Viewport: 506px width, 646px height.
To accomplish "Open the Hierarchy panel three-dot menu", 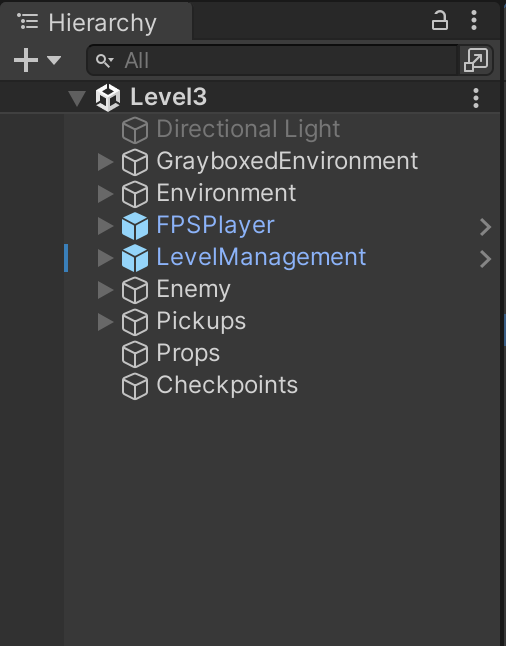I will click(474, 20).
